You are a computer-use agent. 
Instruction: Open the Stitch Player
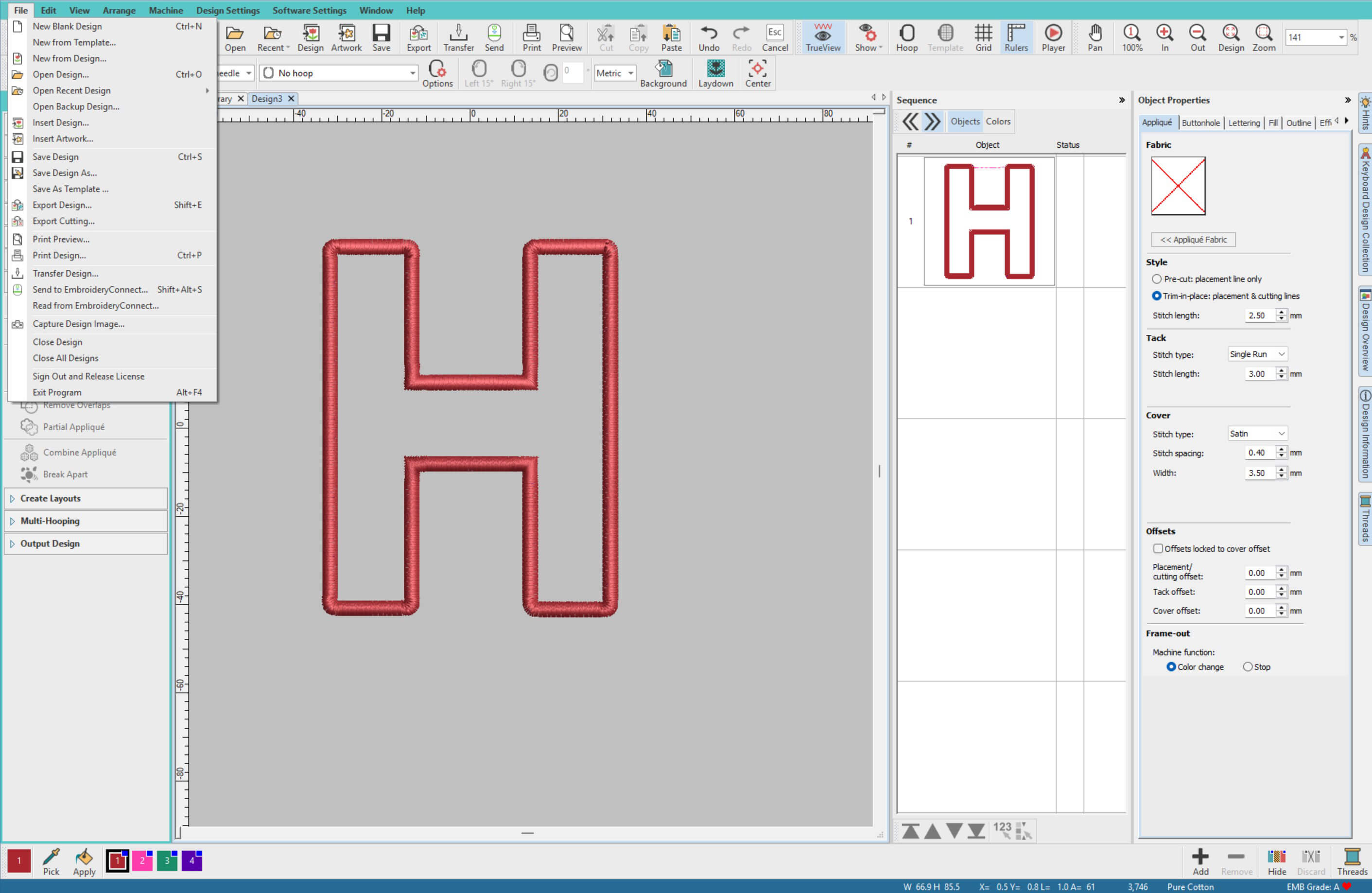[x=1053, y=38]
